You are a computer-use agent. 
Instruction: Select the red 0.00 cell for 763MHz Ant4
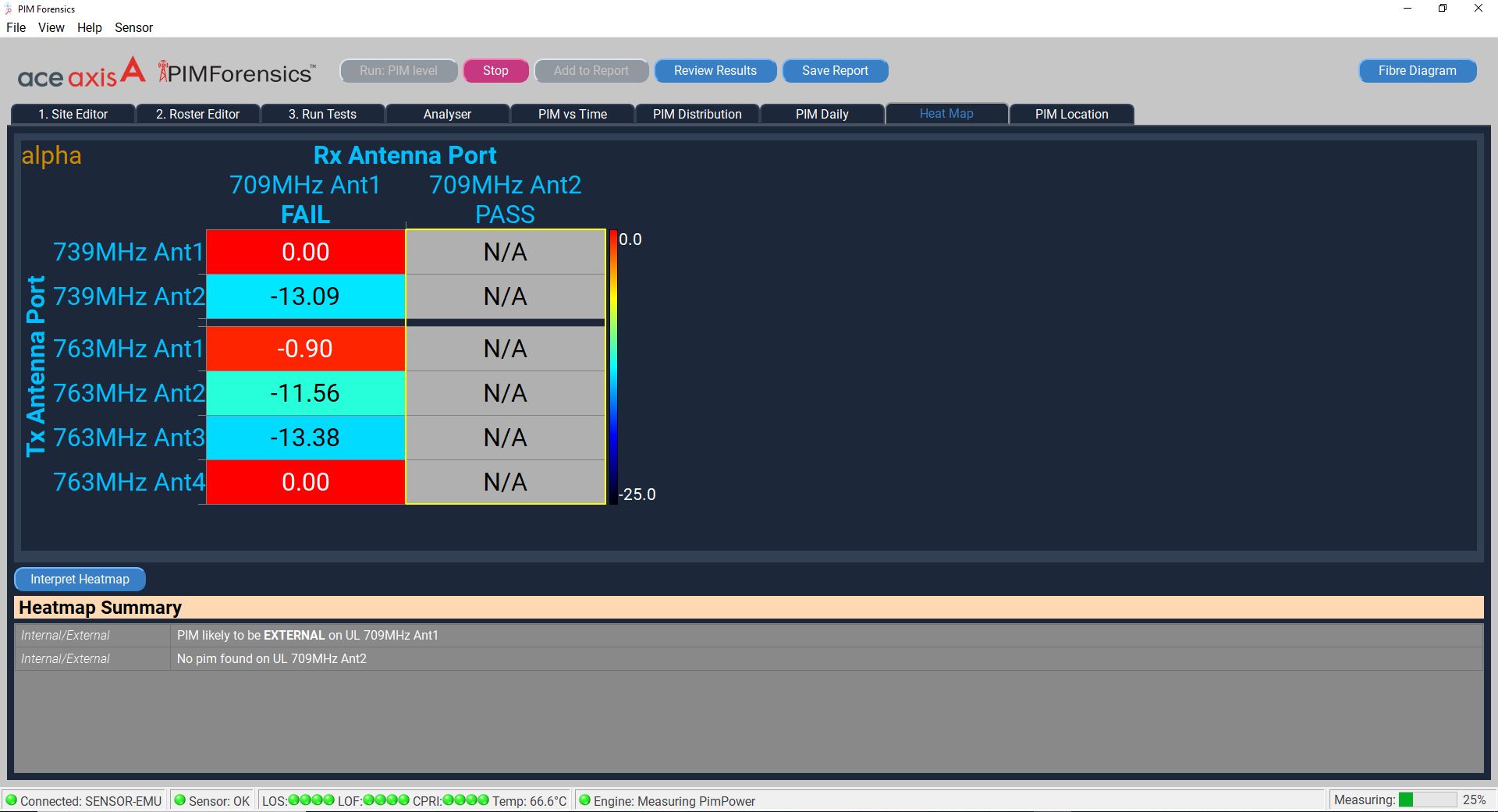306,482
